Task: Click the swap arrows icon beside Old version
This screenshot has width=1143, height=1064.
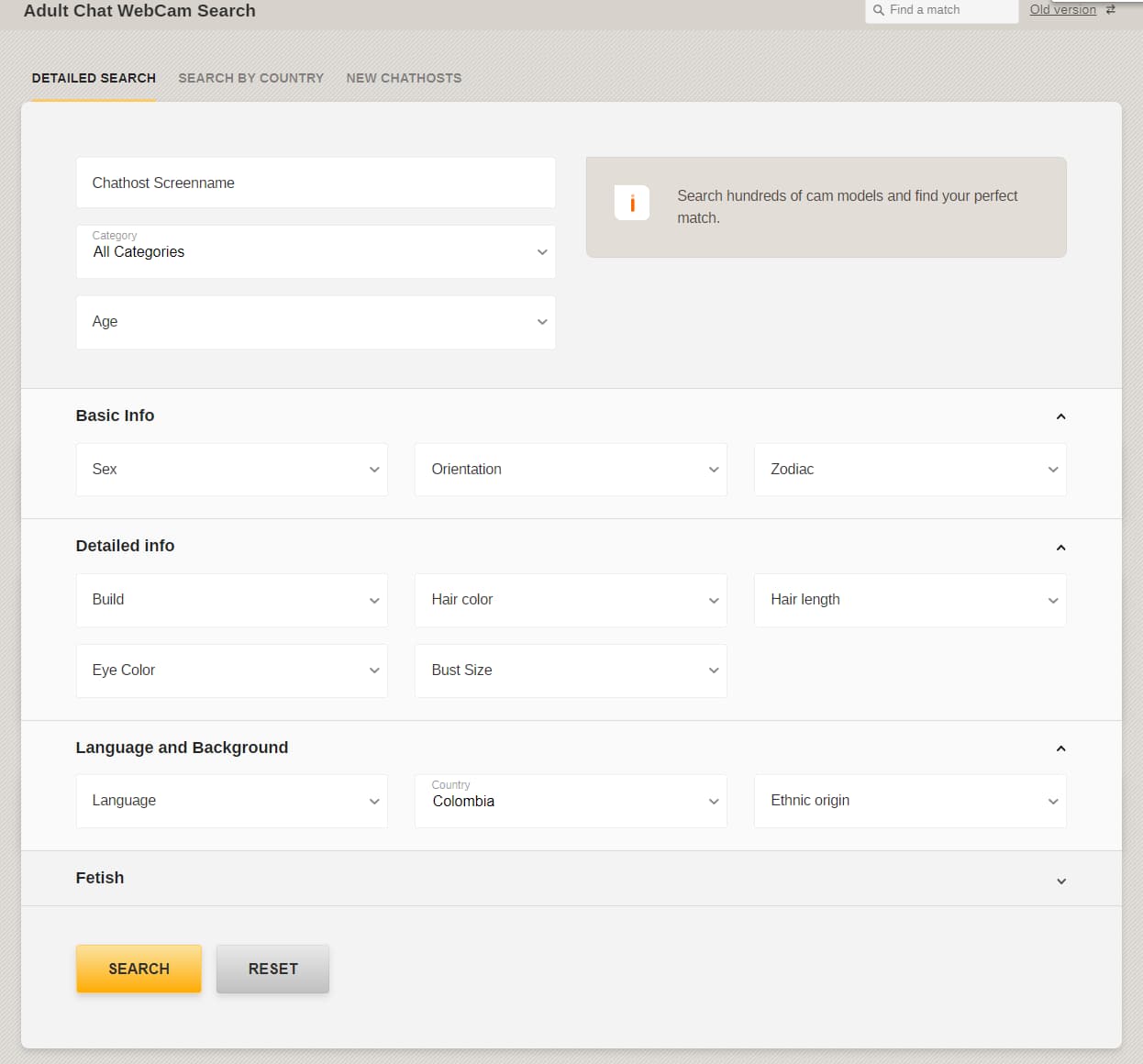Action: [x=1111, y=10]
